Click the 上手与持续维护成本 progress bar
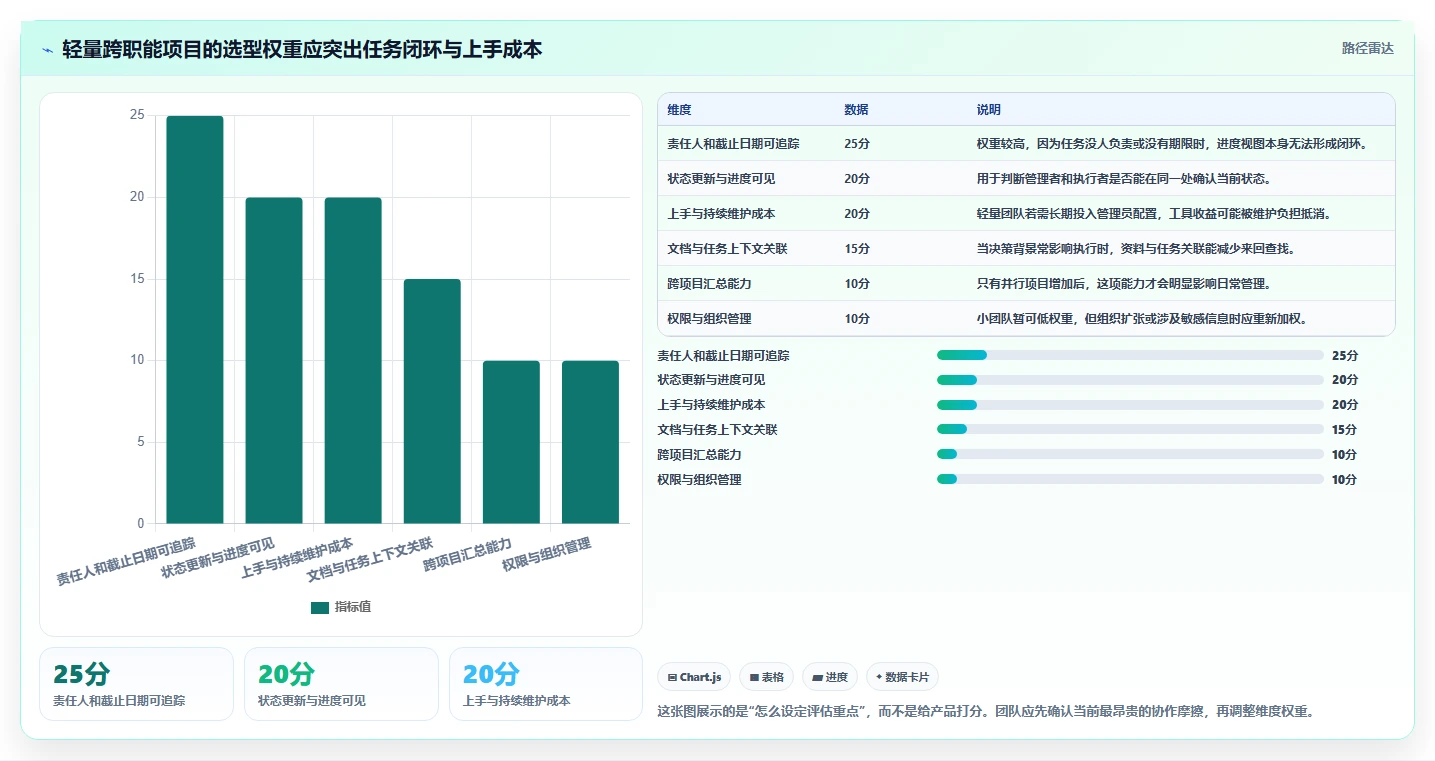 [x=1130, y=405]
